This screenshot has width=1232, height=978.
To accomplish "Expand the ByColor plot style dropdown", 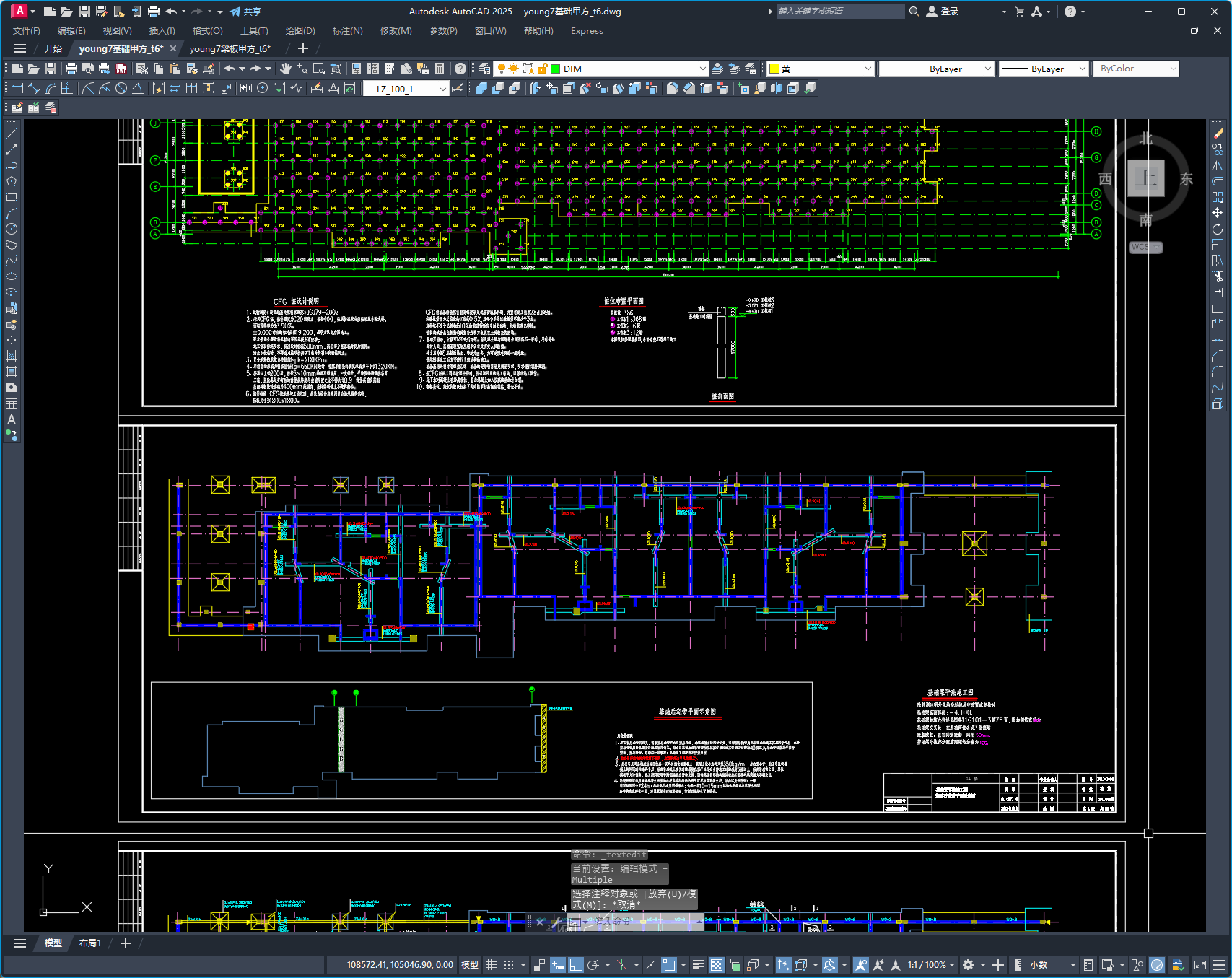I will point(1173,69).
